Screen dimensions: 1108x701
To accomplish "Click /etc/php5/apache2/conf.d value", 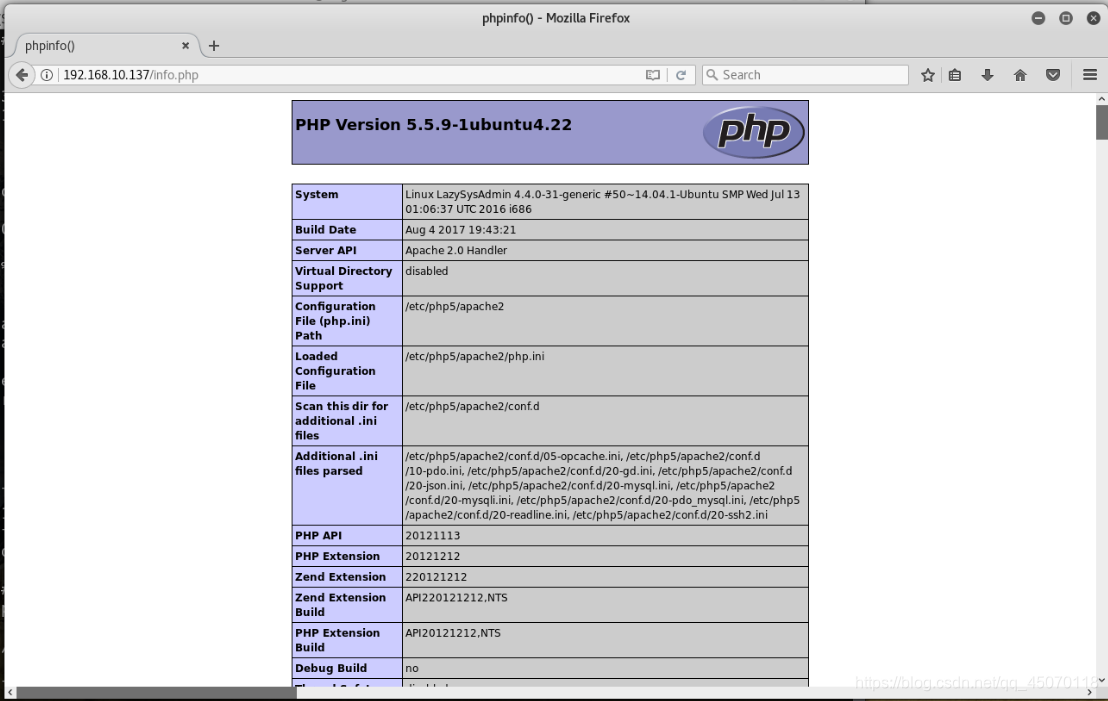I will (x=472, y=406).
